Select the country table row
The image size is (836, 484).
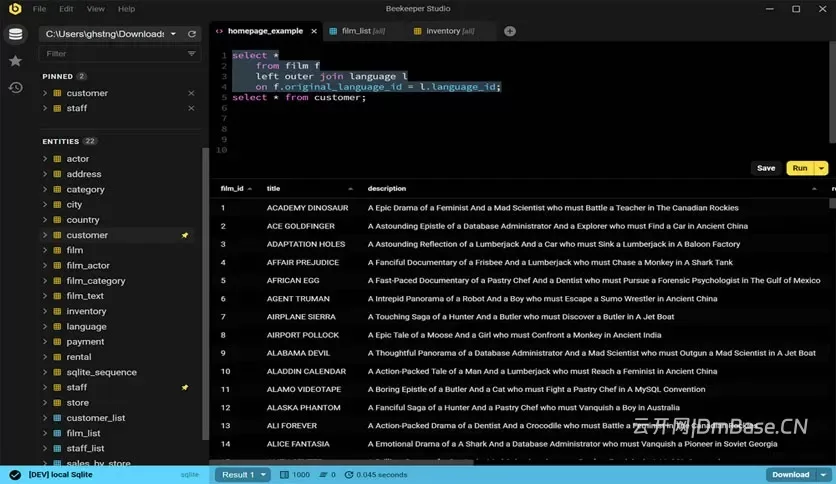(x=116, y=220)
